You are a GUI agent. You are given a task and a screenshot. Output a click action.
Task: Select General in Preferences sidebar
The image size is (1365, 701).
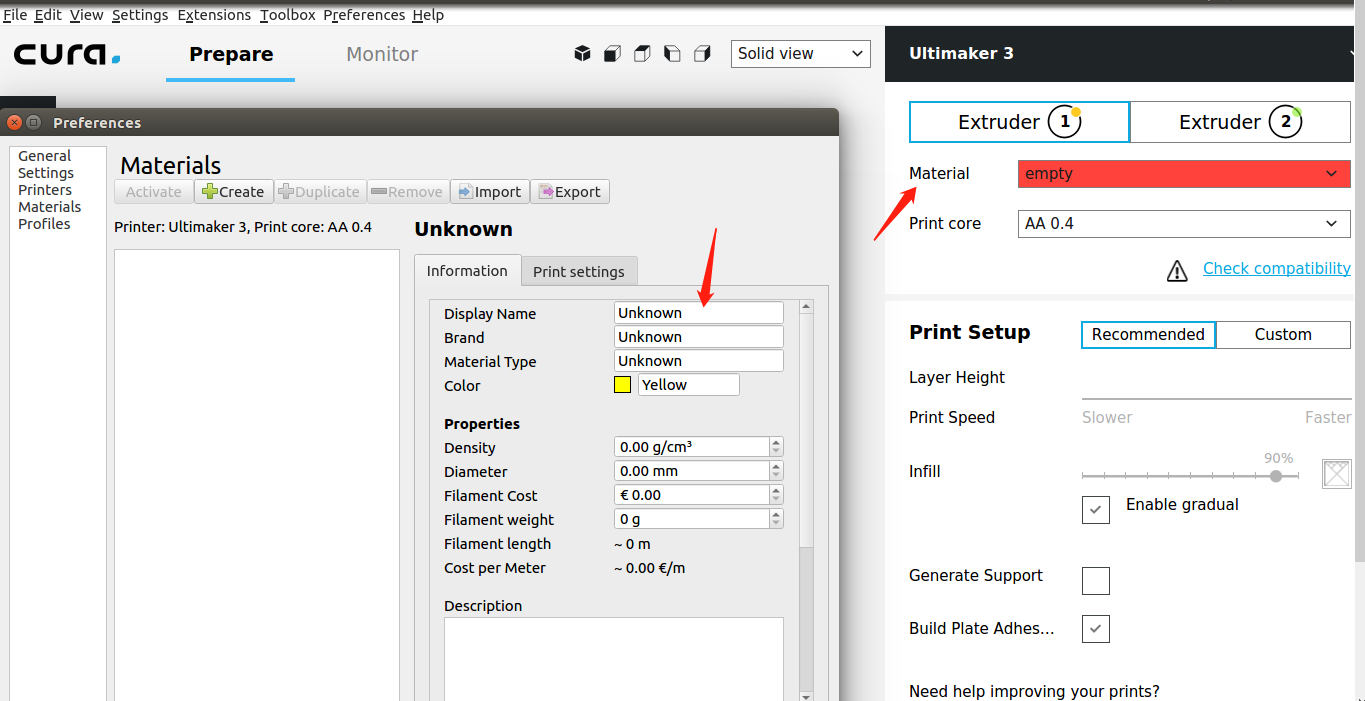click(x=45, y=156)
